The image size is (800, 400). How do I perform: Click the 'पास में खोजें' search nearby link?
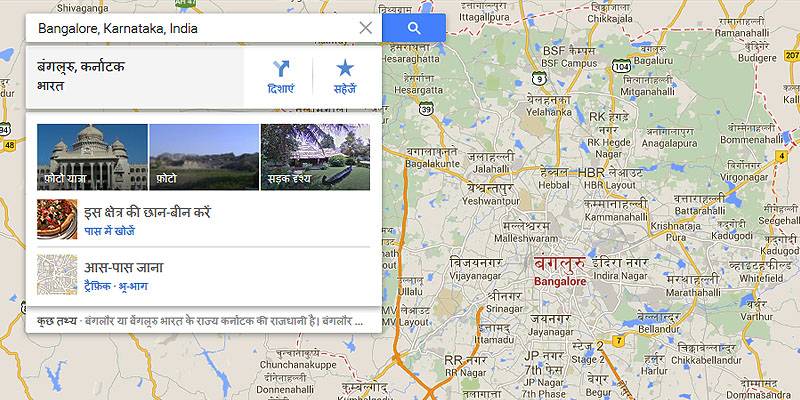(x=110, y=232)
